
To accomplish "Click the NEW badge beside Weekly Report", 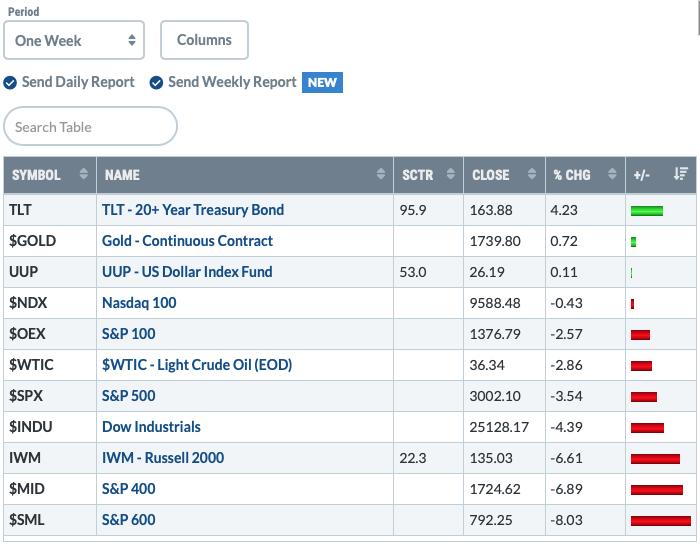I will (x=322, y=83).
